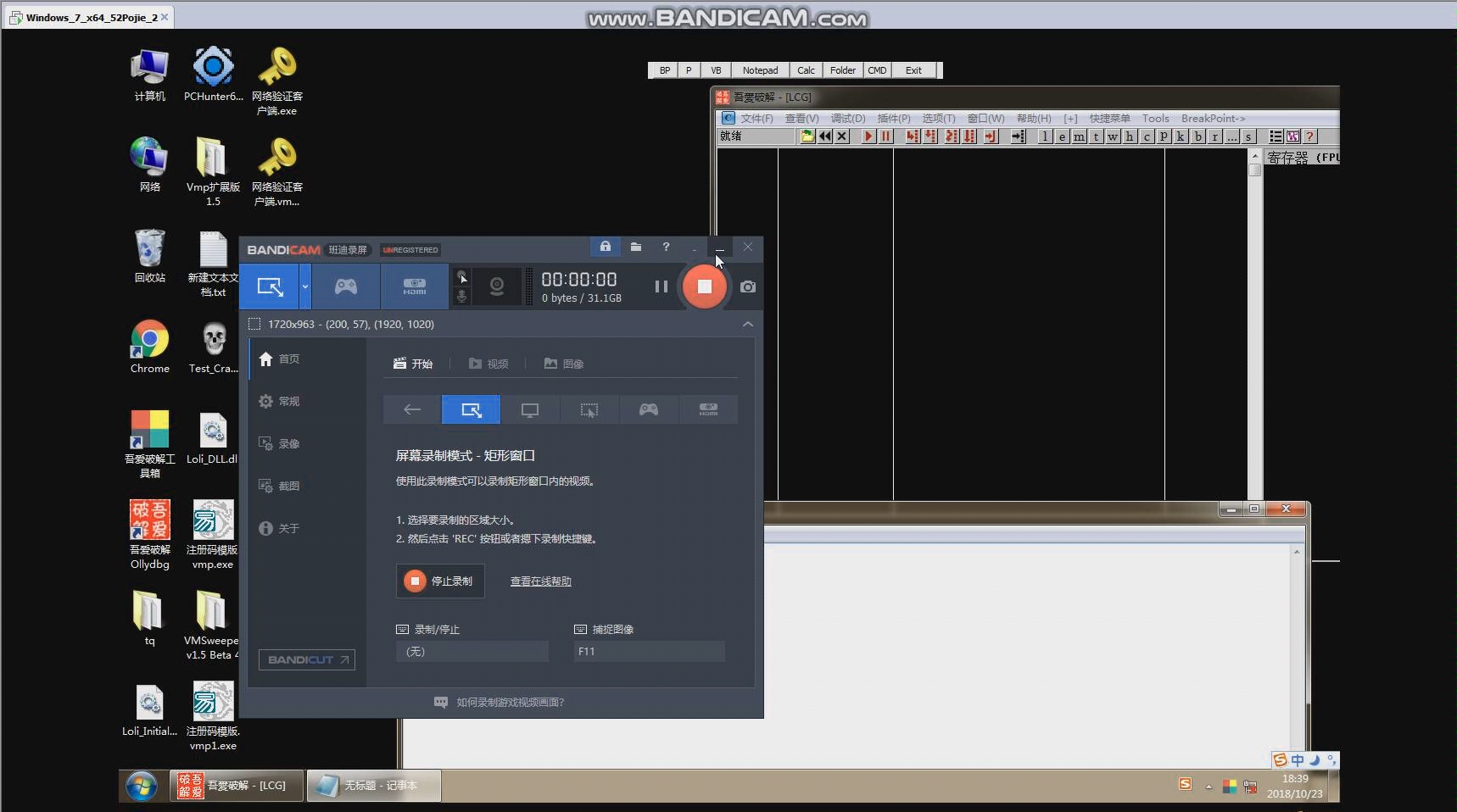
Task: Open the 插件(P) menu in debugger
Action: pyautogui.click(x=893, y=119)
